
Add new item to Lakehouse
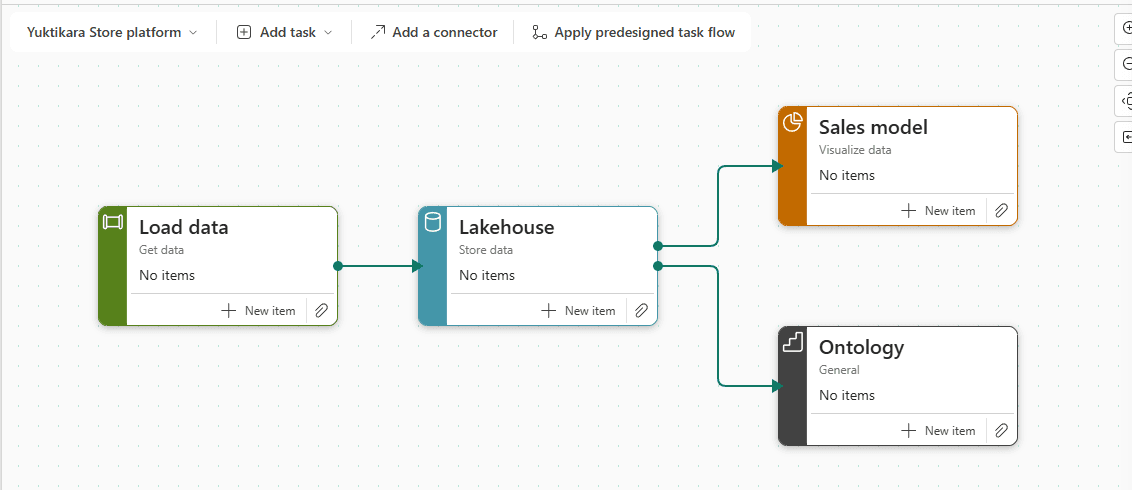pos(578,311)
